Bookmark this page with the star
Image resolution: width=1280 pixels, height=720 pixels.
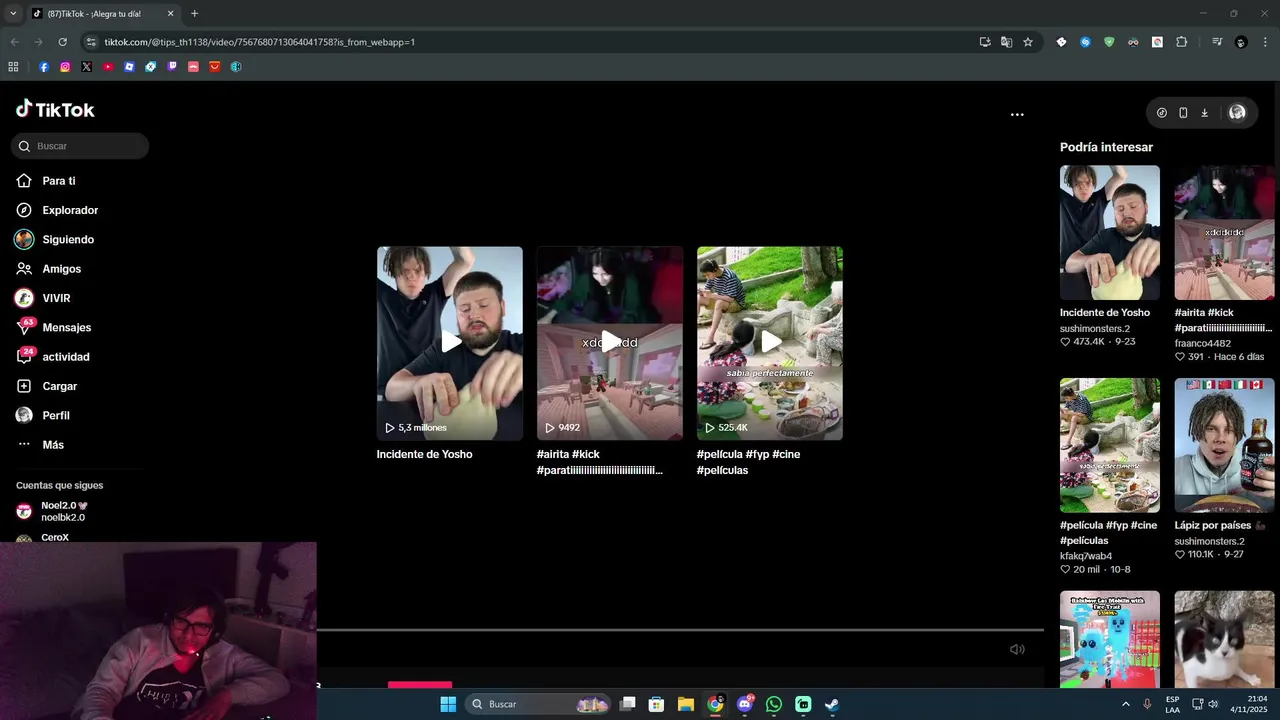click(1027, 42)
